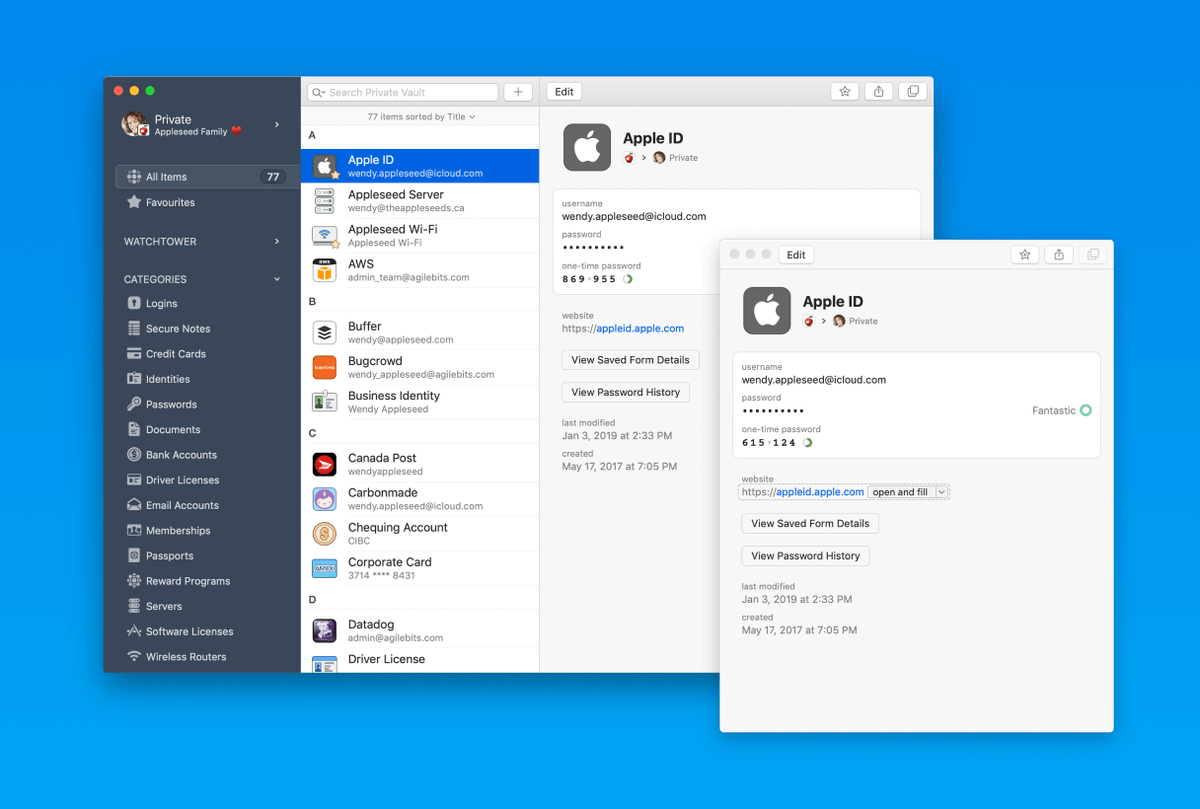Click View Saved Form Details in main window

(x=630, y=360)
